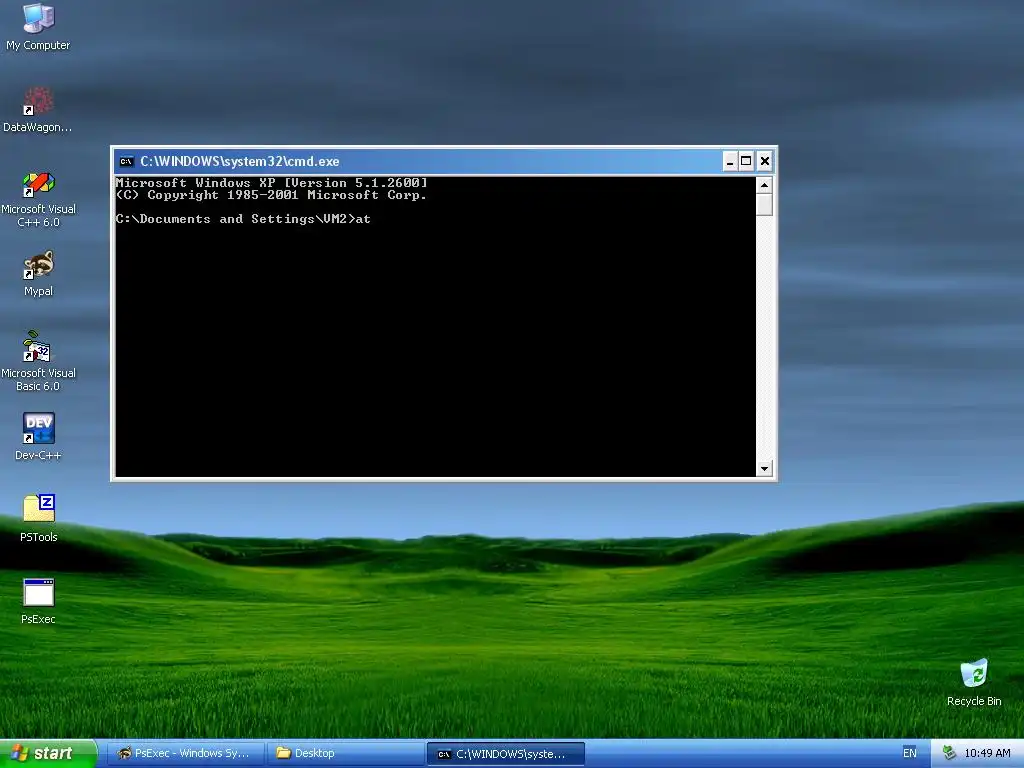
Task: Select the PSTools zip folder icon
Action: tap(38, 519)
